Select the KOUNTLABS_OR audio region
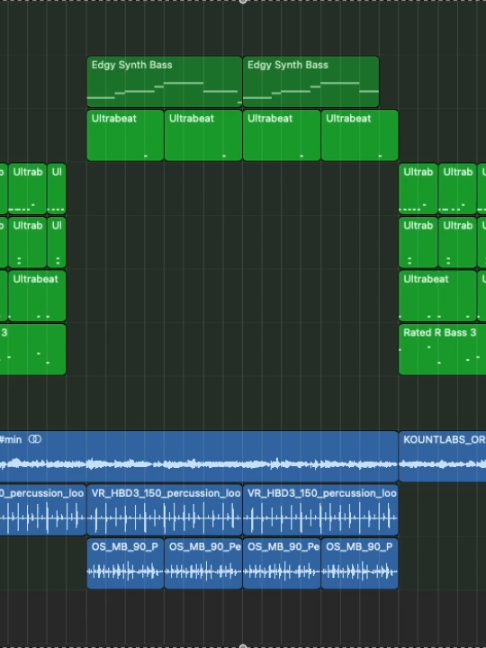Viewport: 486px width, 648px height. pyautogui.click(x=442, y=456)
